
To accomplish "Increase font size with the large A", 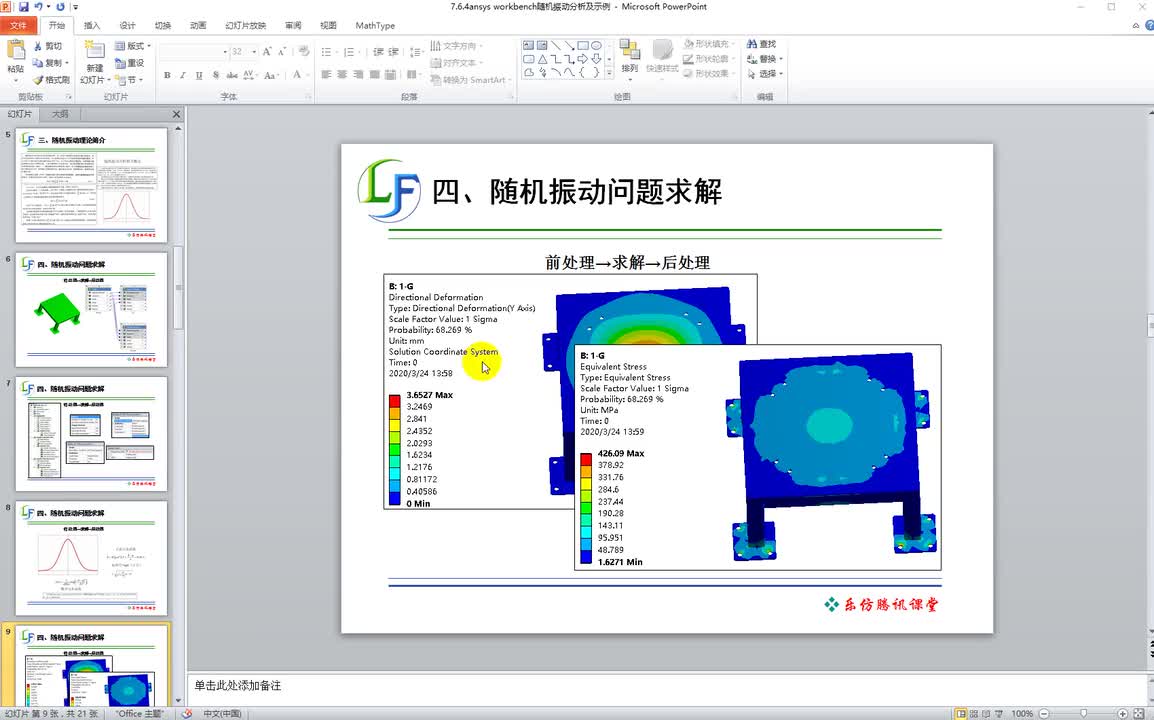I will (266, 52).
